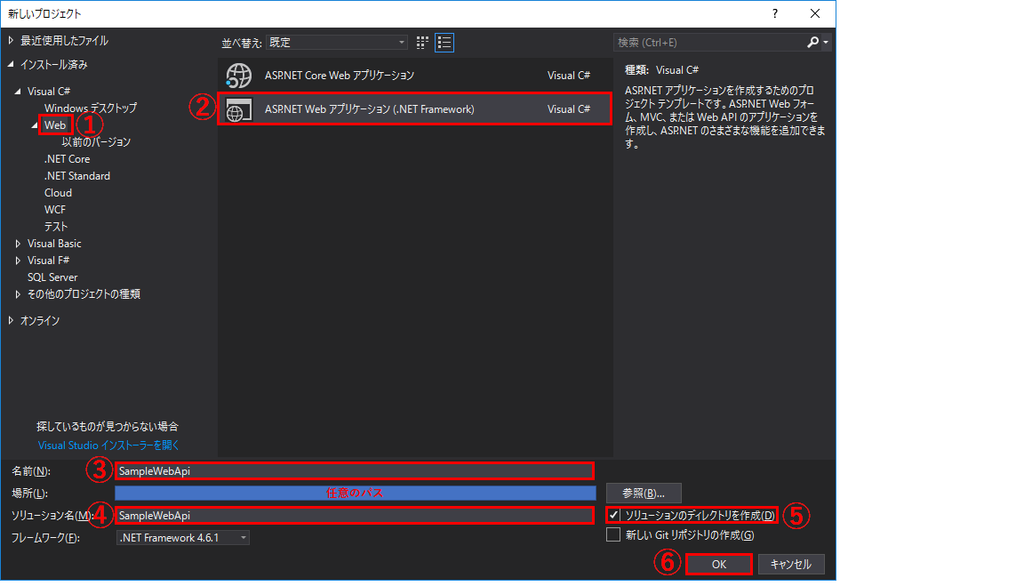
Task: Select the Visual Basic tree item
Action: [54, 244]
